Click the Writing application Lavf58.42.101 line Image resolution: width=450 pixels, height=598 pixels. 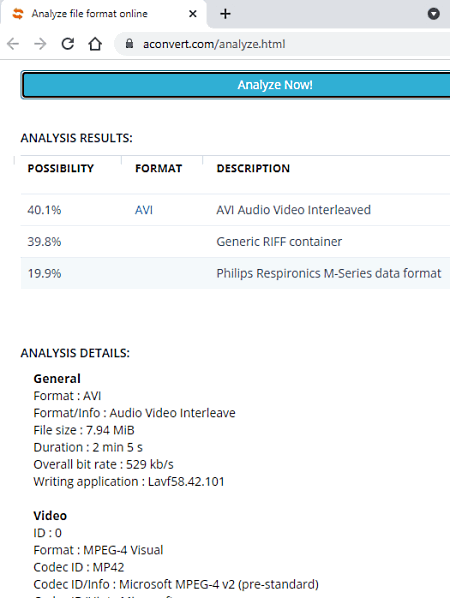[129, 482]
